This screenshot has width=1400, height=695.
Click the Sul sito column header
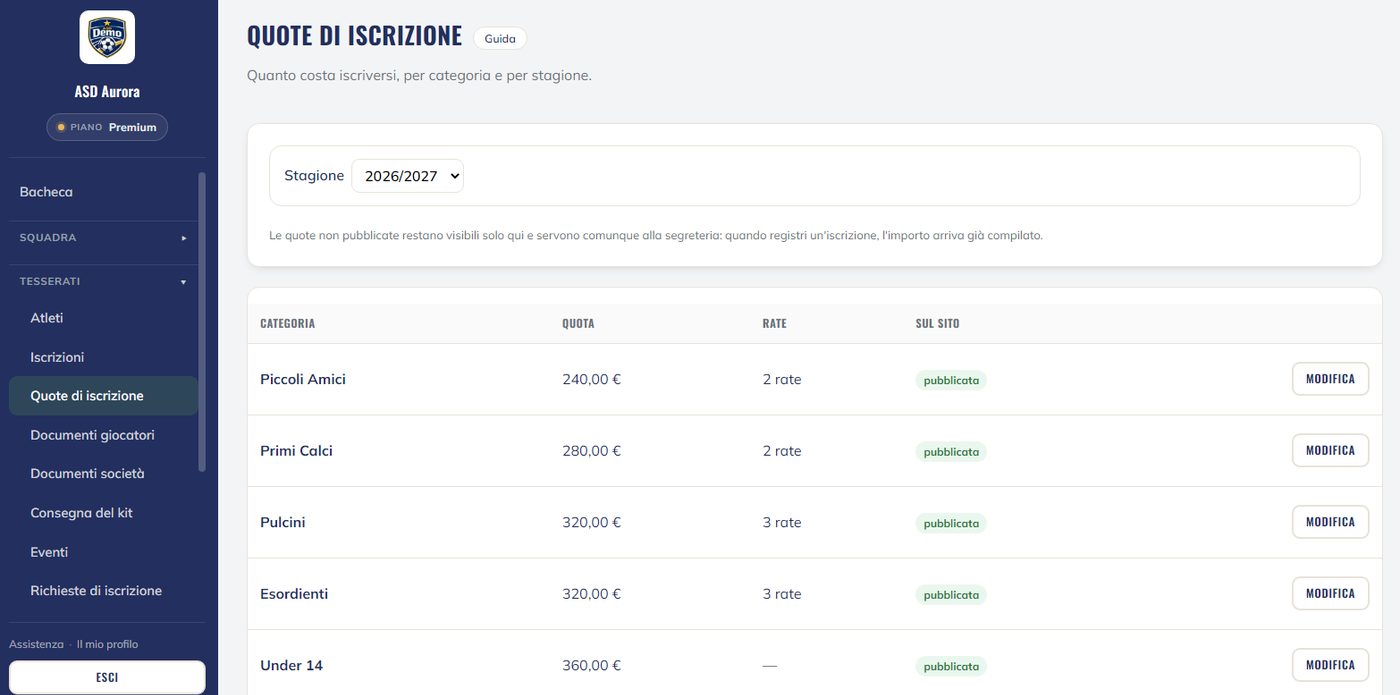(937, 324)
